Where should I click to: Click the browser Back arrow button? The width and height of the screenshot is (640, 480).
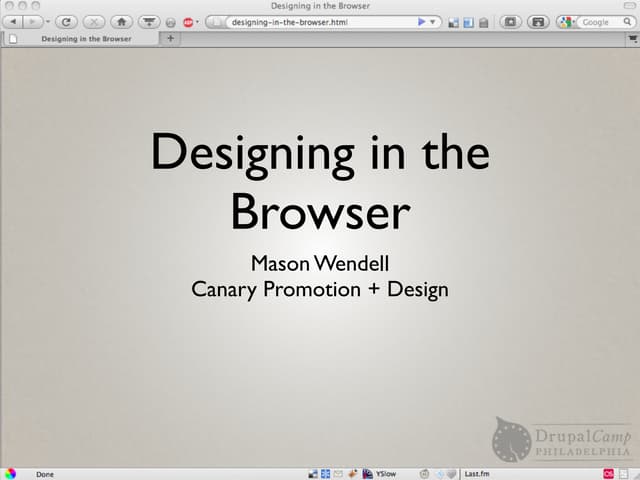pyautogui.click(x=13, y=21)
